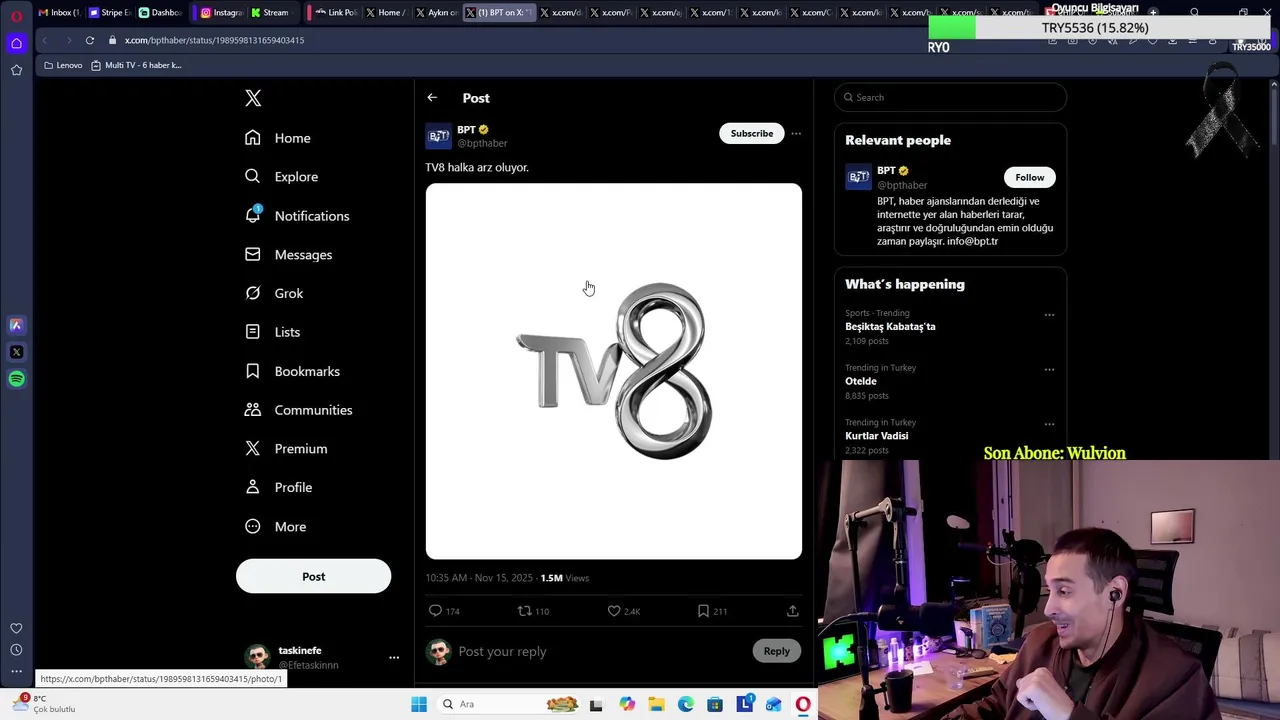Go to Home in the X sidebar
The height and width of the screenshot is (720, 1280).
278,138
